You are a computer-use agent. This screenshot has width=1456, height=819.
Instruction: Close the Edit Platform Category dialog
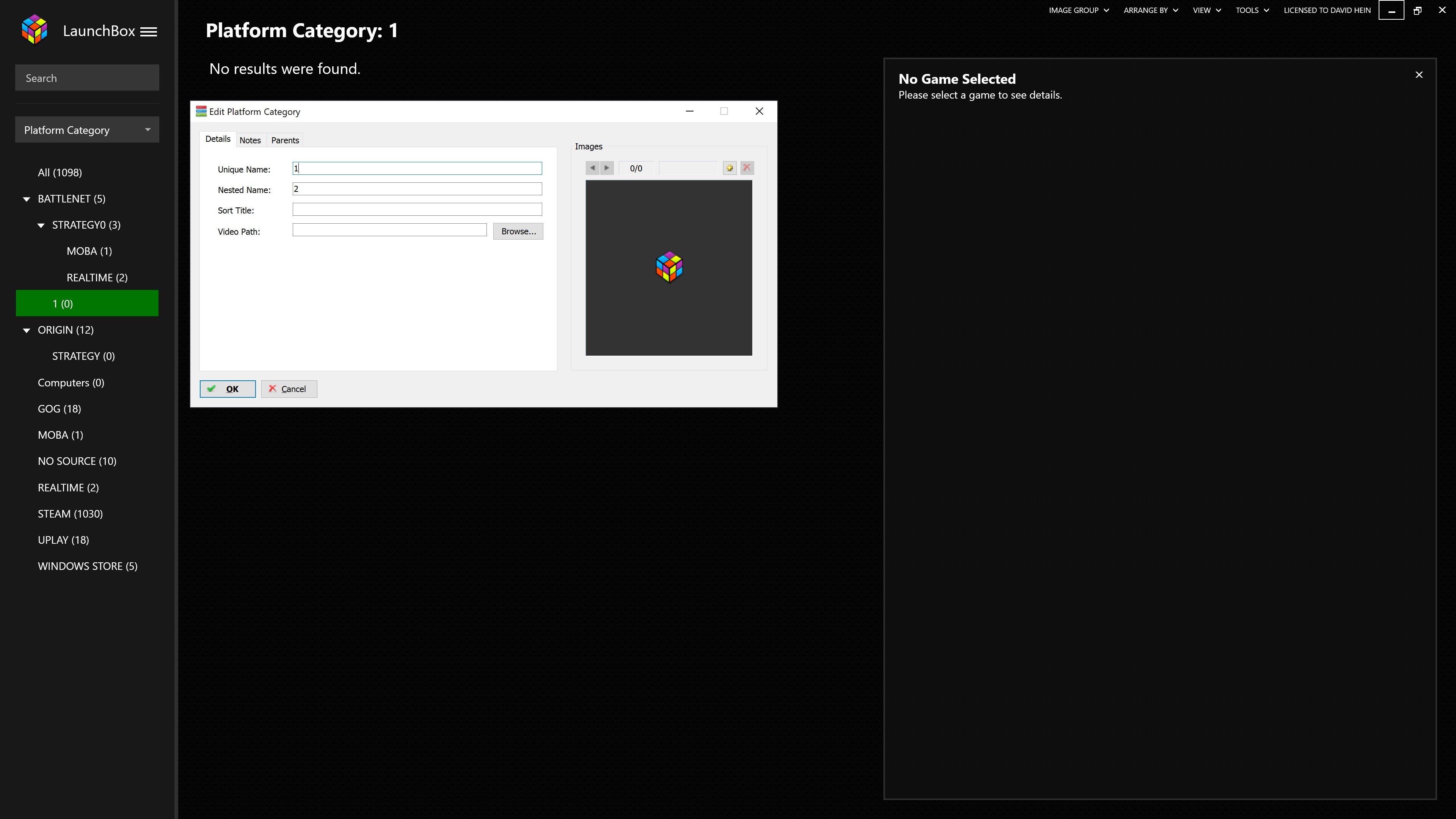759,111
